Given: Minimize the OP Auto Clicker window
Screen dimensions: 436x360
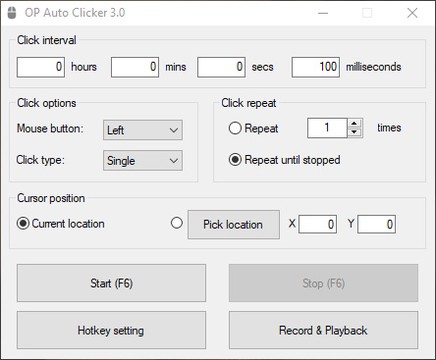Looking at the screenshot, I should coord(323,13).
